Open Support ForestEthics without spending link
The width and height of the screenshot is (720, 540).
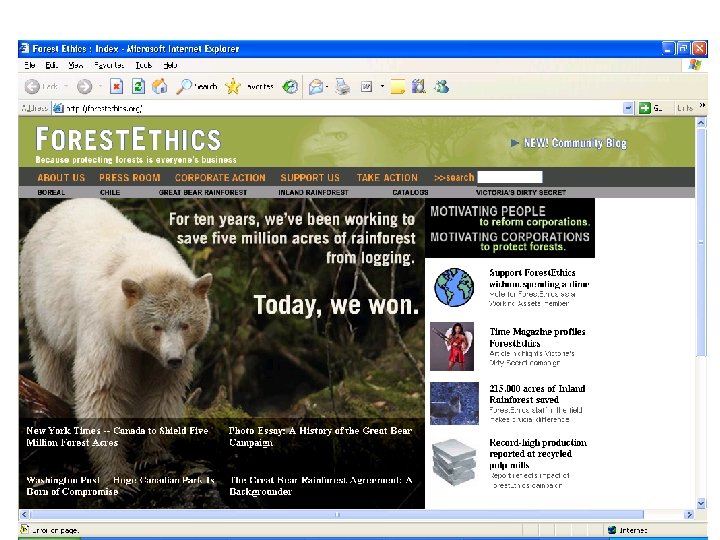pos(539,278)
